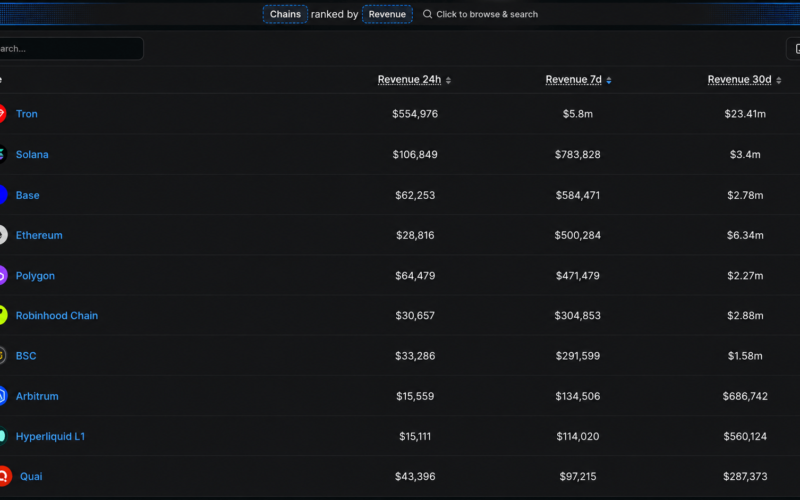Screen dimensions: 800x500
Task: Click Quai's 30d revenue $287,373
Action: click(745, 476)
